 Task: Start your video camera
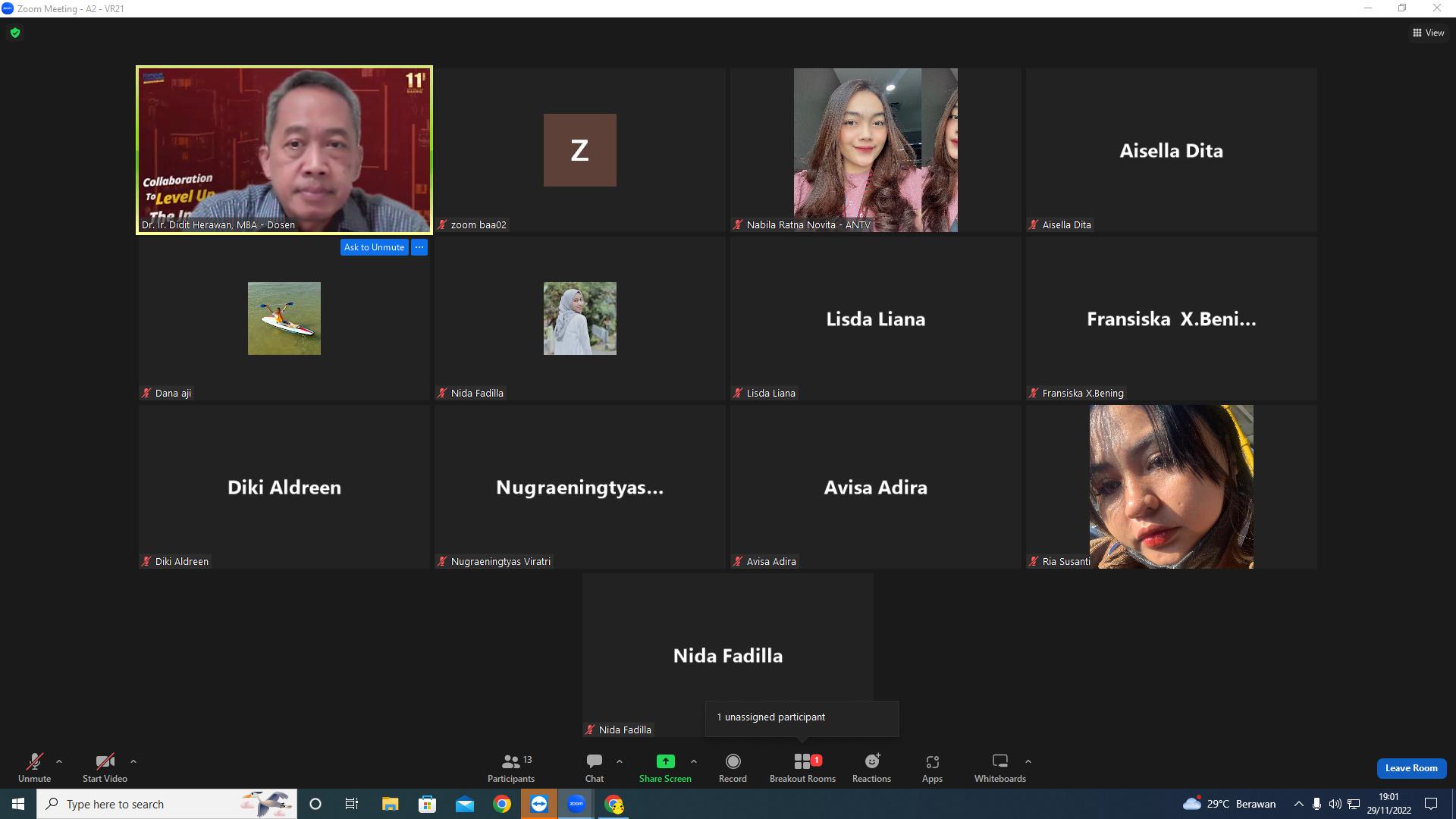click(x=105, y=767)
